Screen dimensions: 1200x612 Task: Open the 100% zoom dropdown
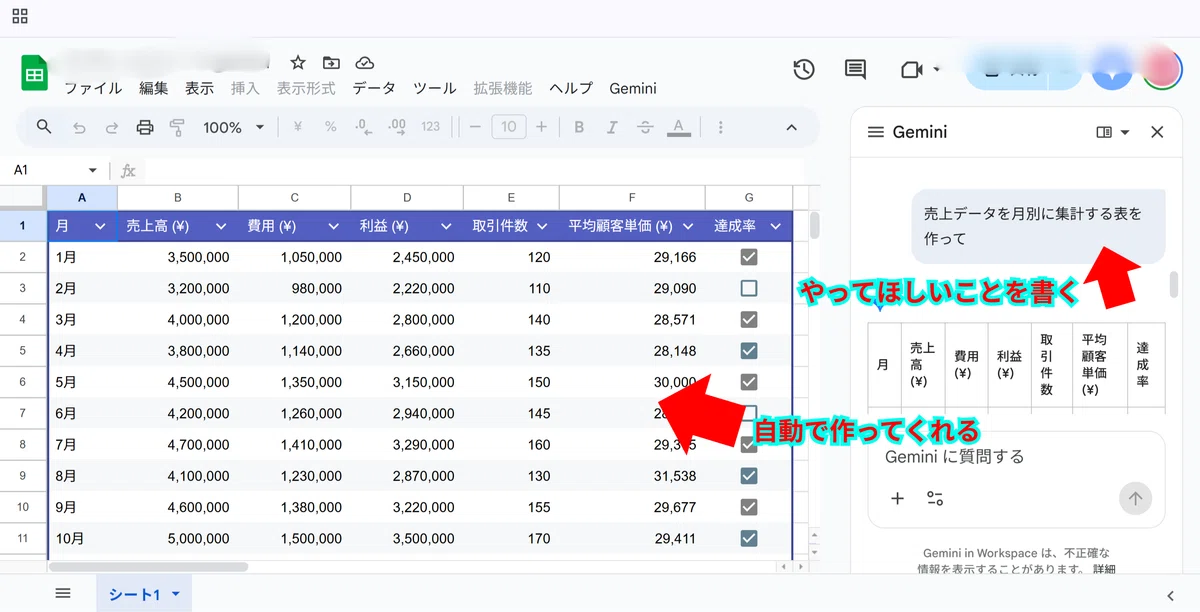click(234, 127)
